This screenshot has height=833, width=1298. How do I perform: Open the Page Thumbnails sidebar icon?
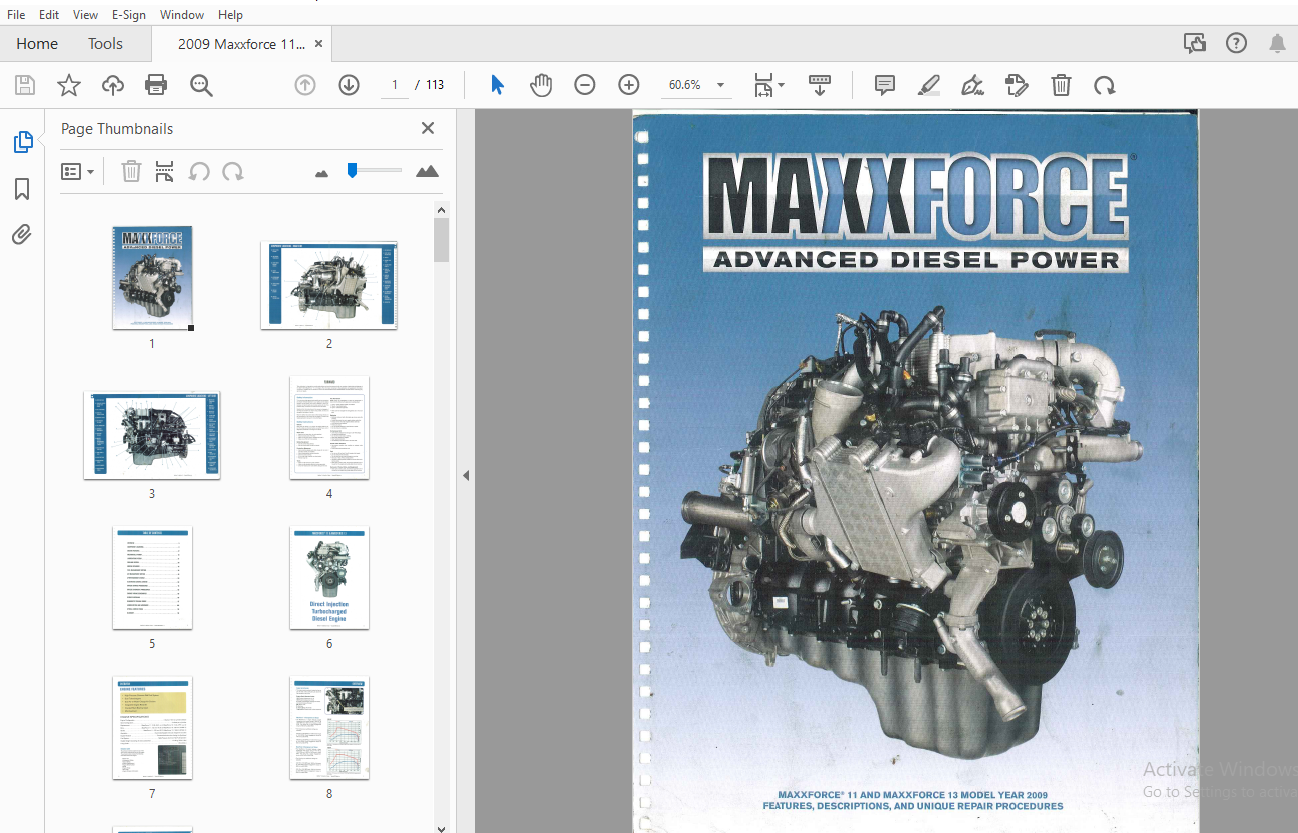tap(22, 142)
